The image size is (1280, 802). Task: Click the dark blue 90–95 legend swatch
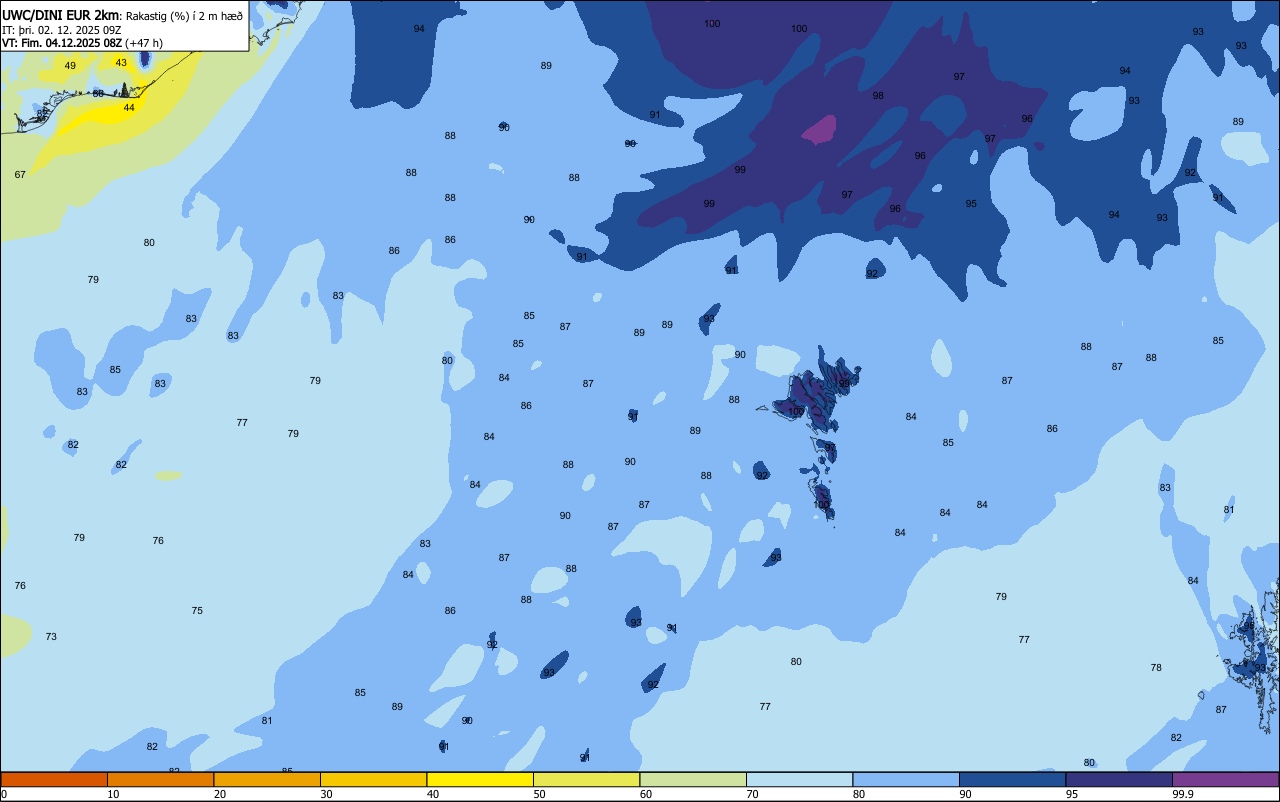pyautogui.click(x=1013, y=779)
